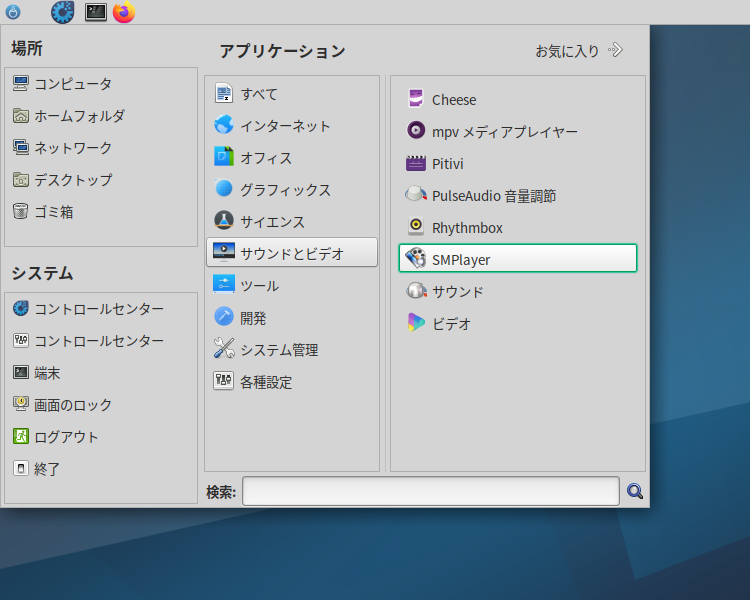Open the main menu icon in top panel

click(13, 12)
